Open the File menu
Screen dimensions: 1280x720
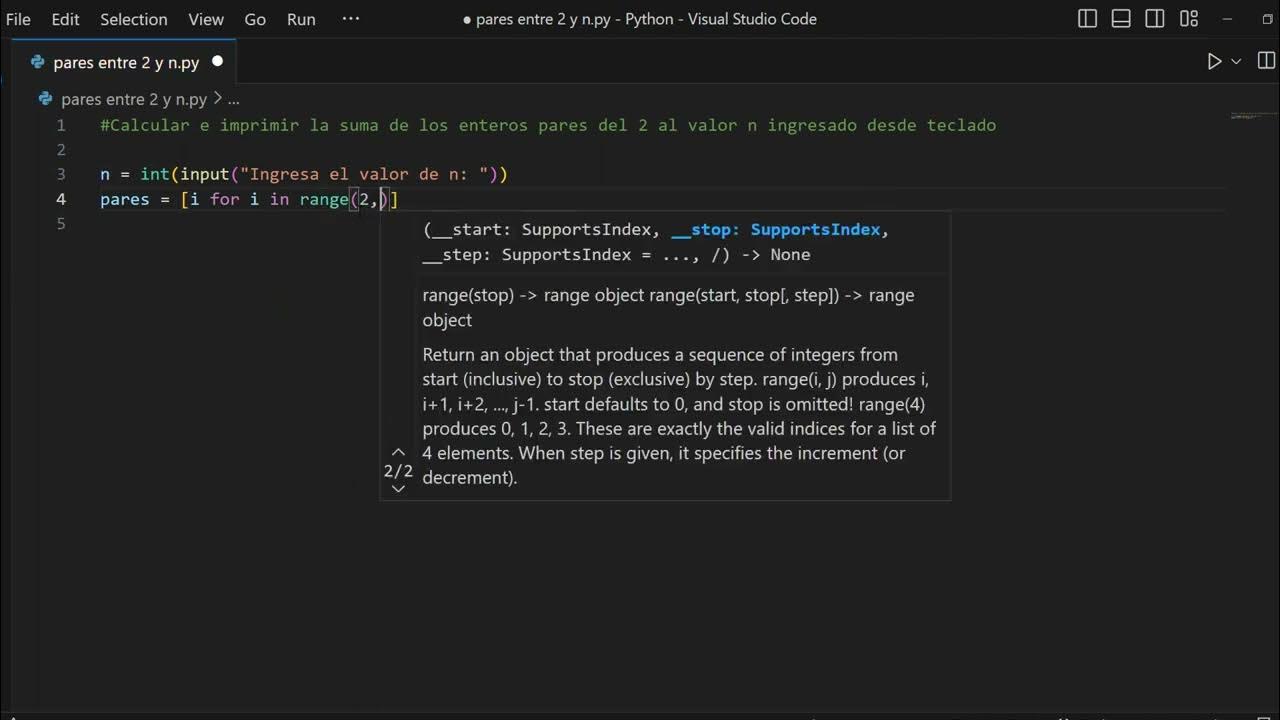click(18, 19)
